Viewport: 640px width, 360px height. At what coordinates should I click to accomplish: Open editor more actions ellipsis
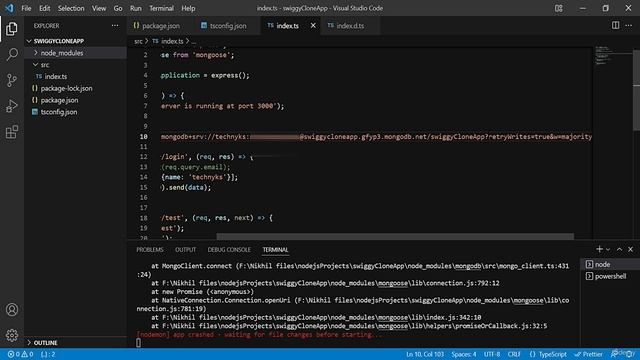click(x=629, y=25)
